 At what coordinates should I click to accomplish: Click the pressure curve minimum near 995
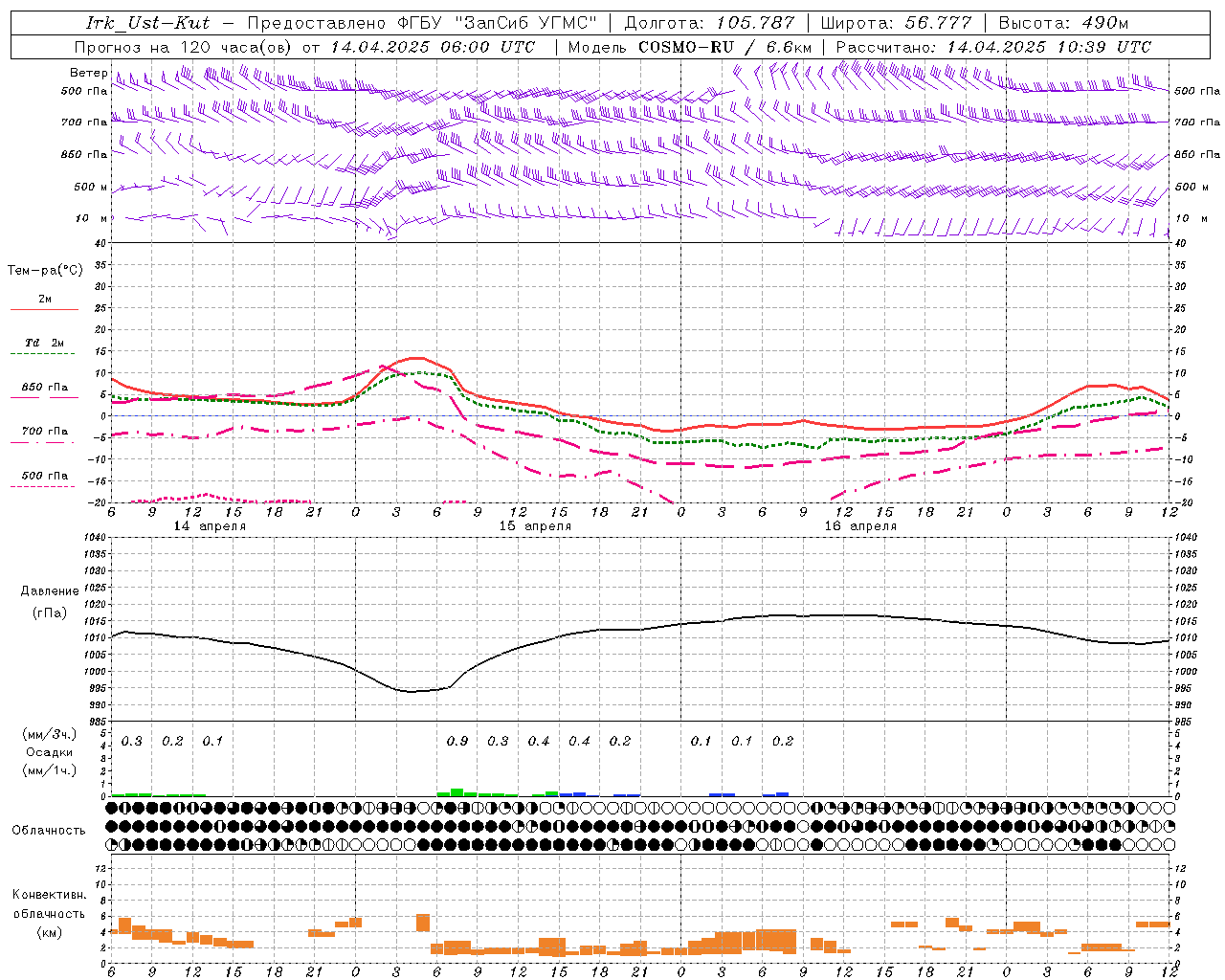click(x=412, y=691)
